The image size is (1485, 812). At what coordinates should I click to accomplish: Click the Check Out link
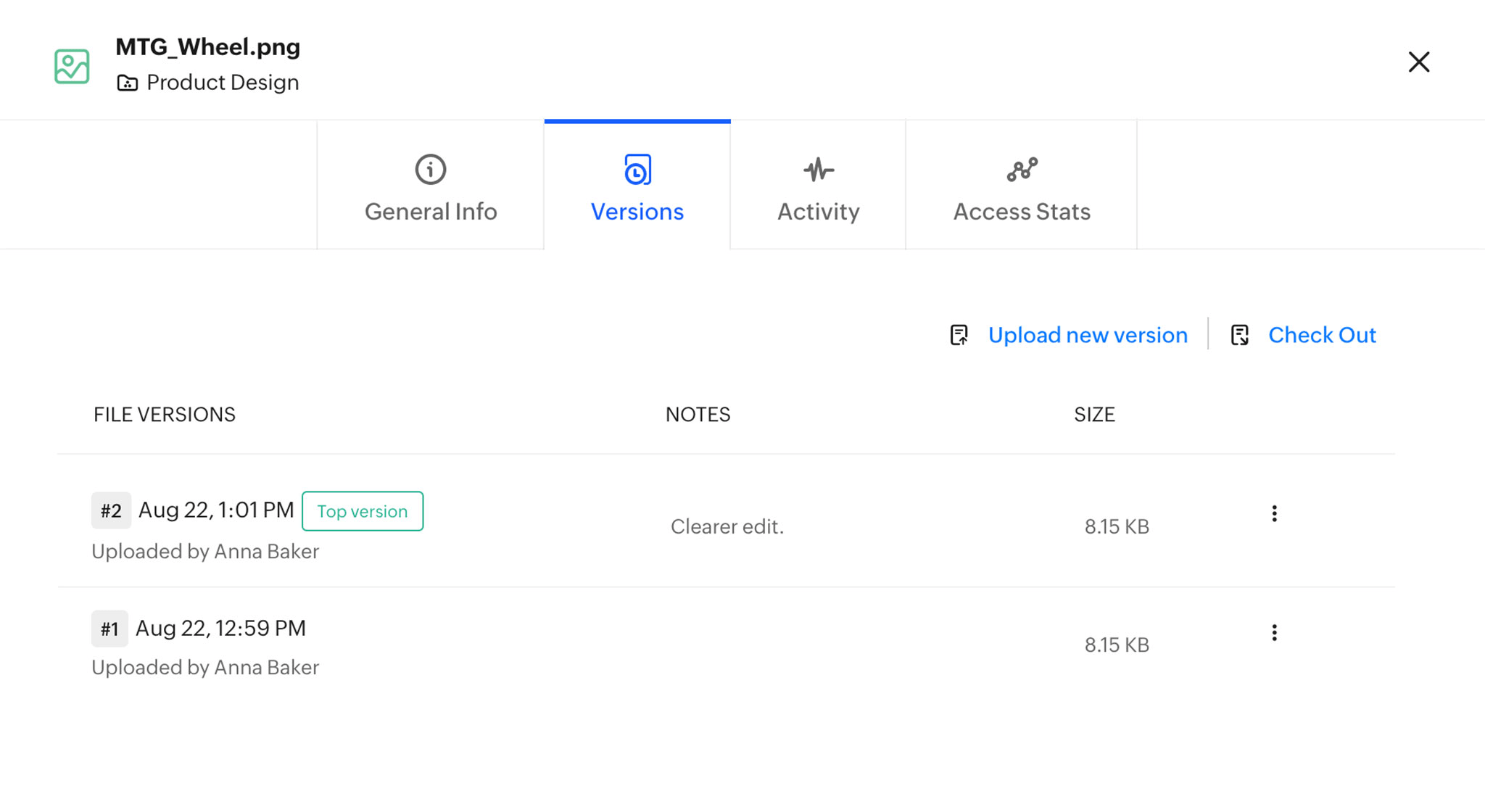pos(1321,335)
